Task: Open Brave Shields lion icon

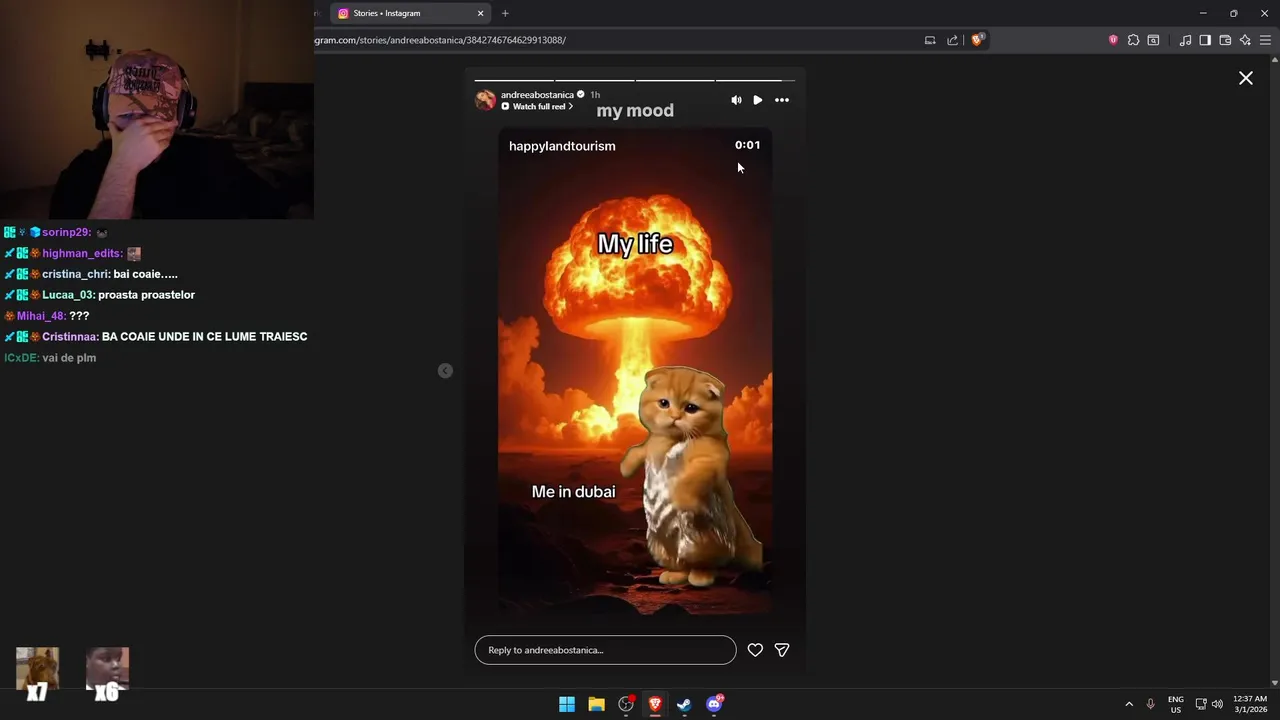Action: coord(977,40)
